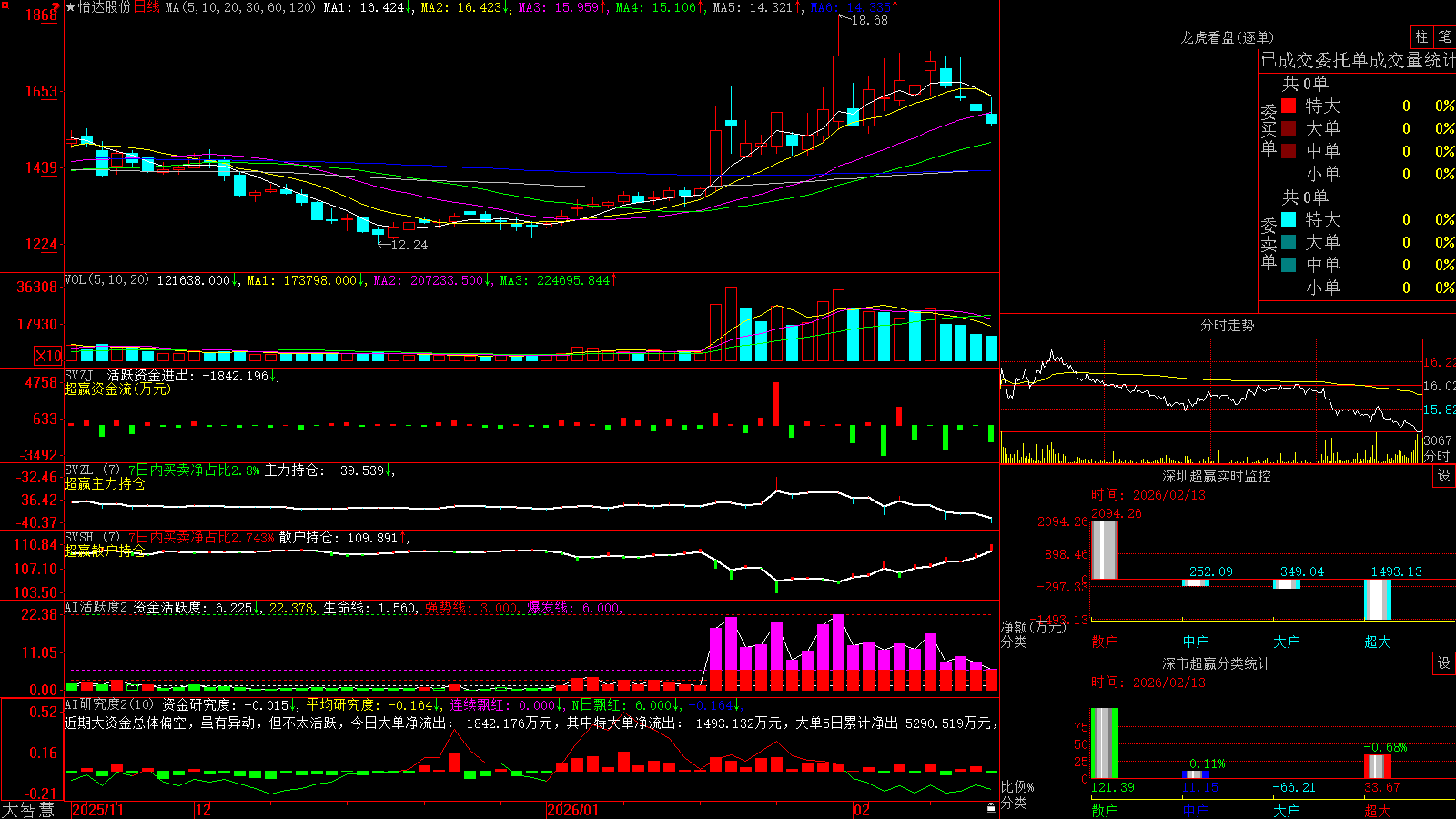
Task: Click the 委卖单 section label
Action: click(1269, 243)
